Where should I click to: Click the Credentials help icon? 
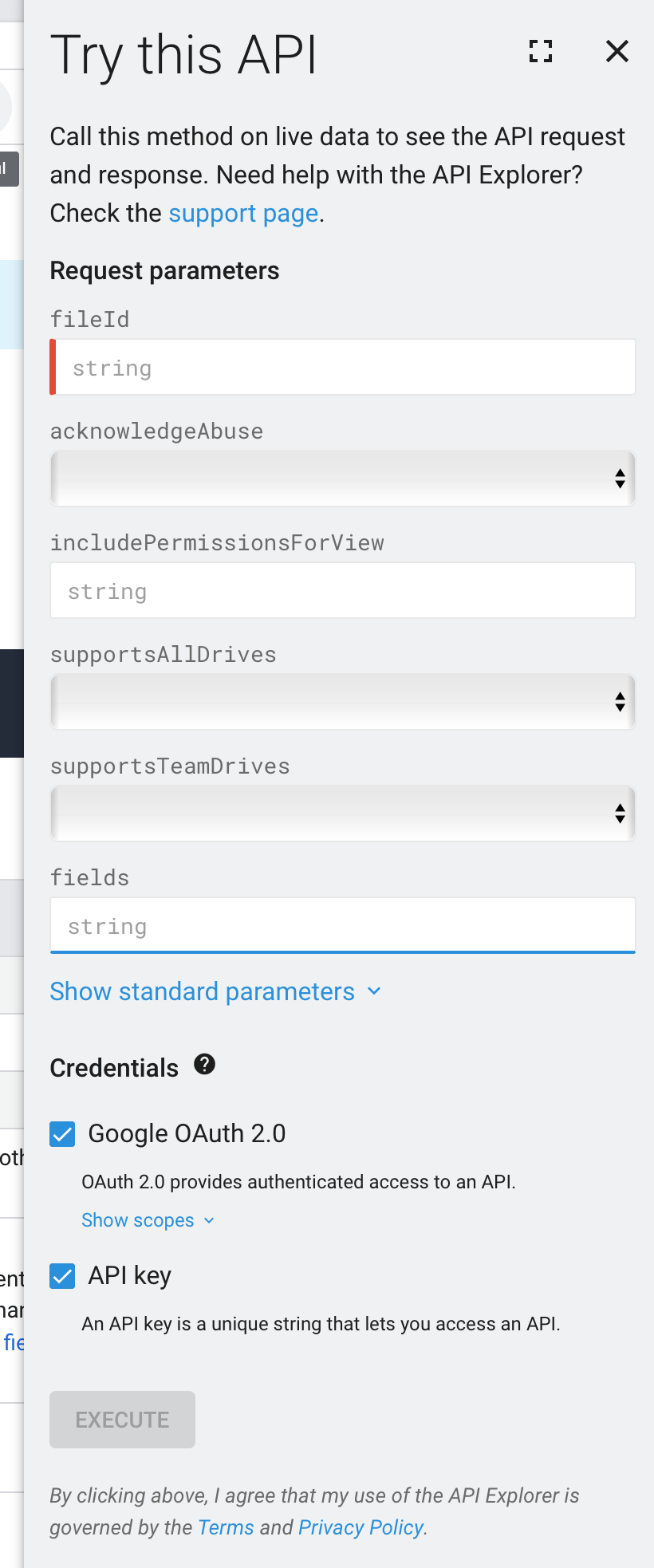tap(204, 1065)
